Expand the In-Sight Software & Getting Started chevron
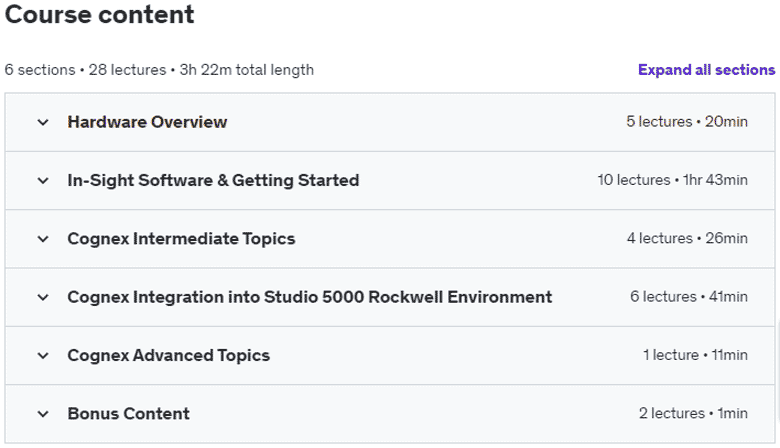Viewport: 780px width, 448px height. click(x=43, y=180)
